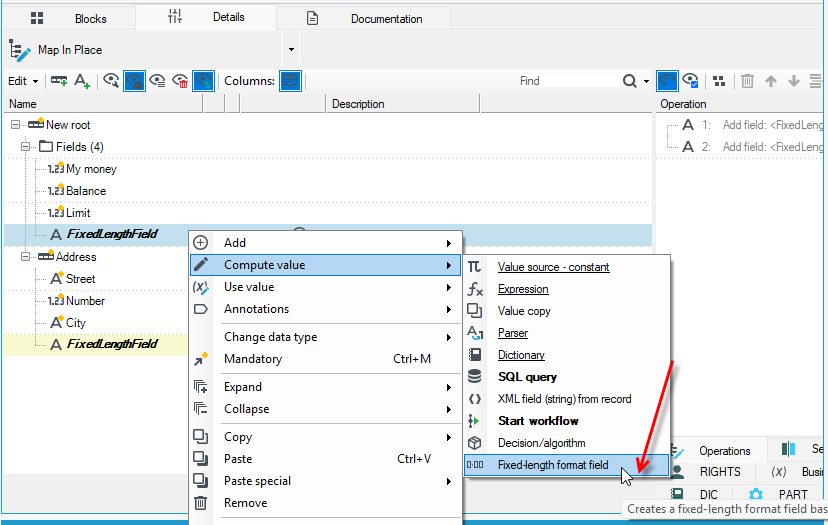Click the trash delete icon in Operation toolbar
The height and width of the screenshot is (525, 828).
point(747,81)
